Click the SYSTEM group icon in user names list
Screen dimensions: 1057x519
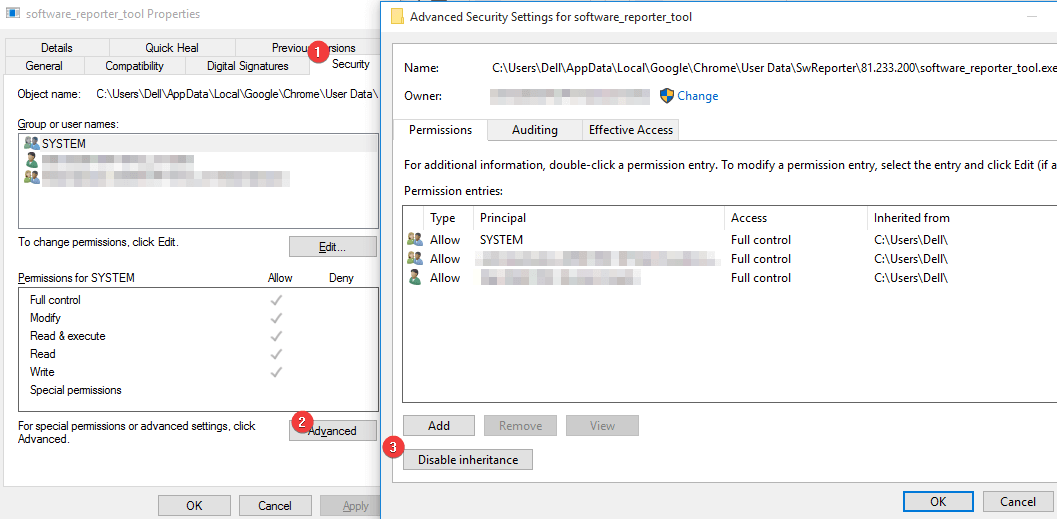pos(31,143)
